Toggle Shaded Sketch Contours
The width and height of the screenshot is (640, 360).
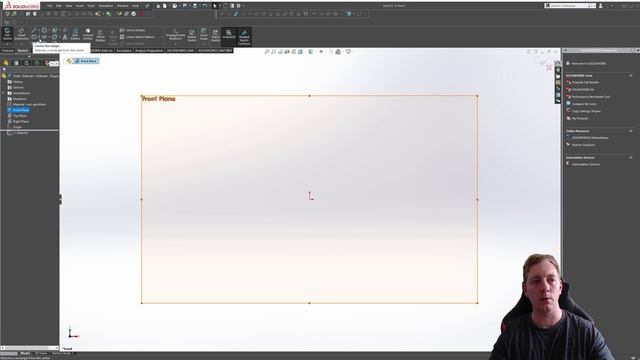(x=244, y=36)
